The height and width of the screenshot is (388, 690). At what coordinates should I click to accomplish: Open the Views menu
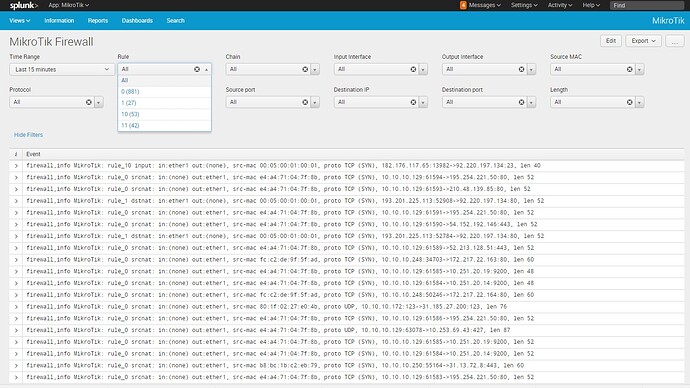click(20, 21)
